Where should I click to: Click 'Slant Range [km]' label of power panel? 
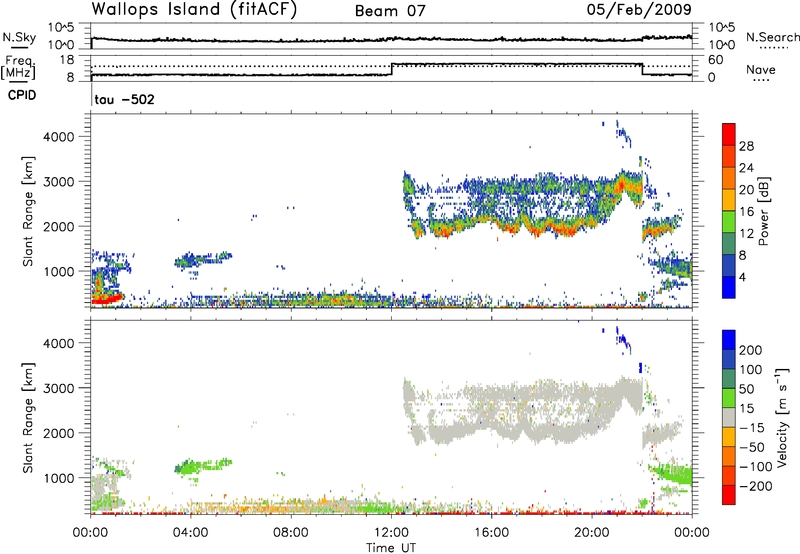click(28, 211)
